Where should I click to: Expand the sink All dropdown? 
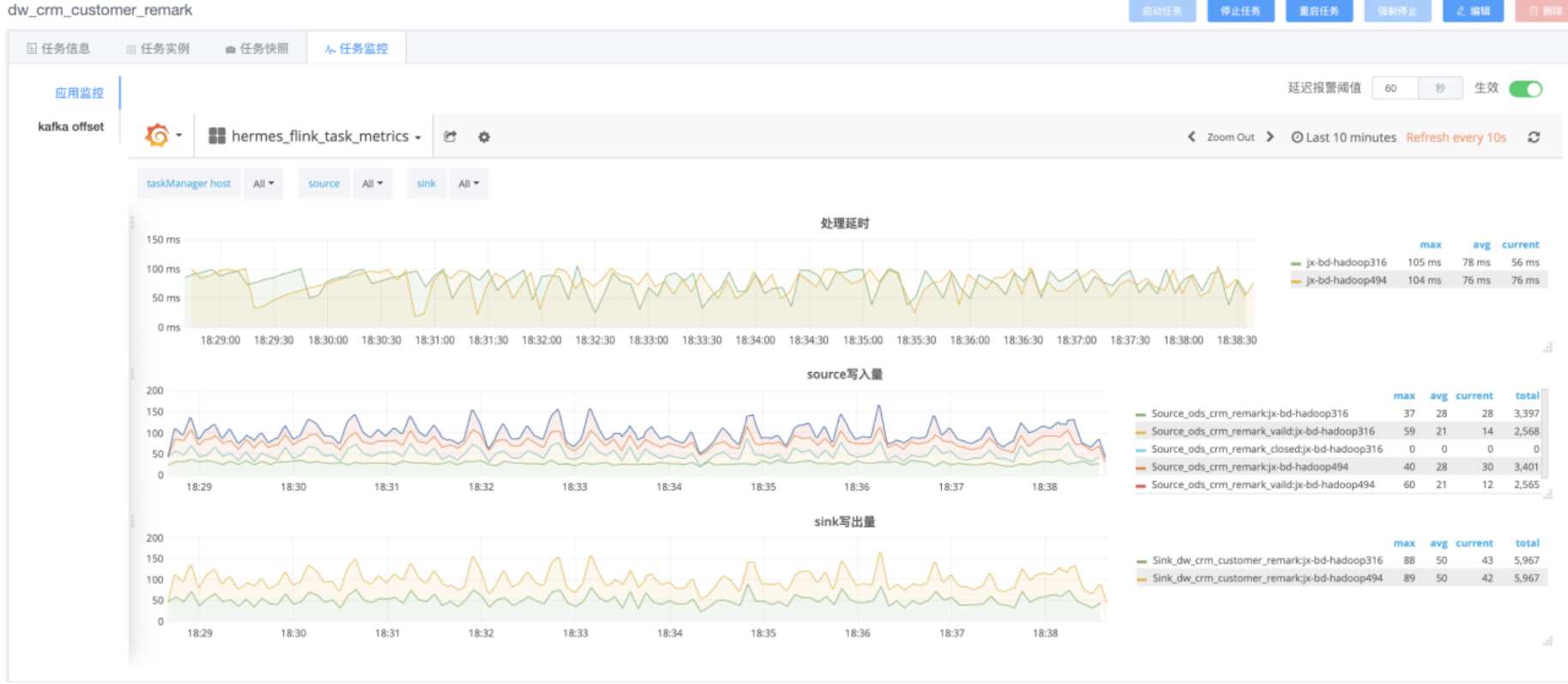468,183
